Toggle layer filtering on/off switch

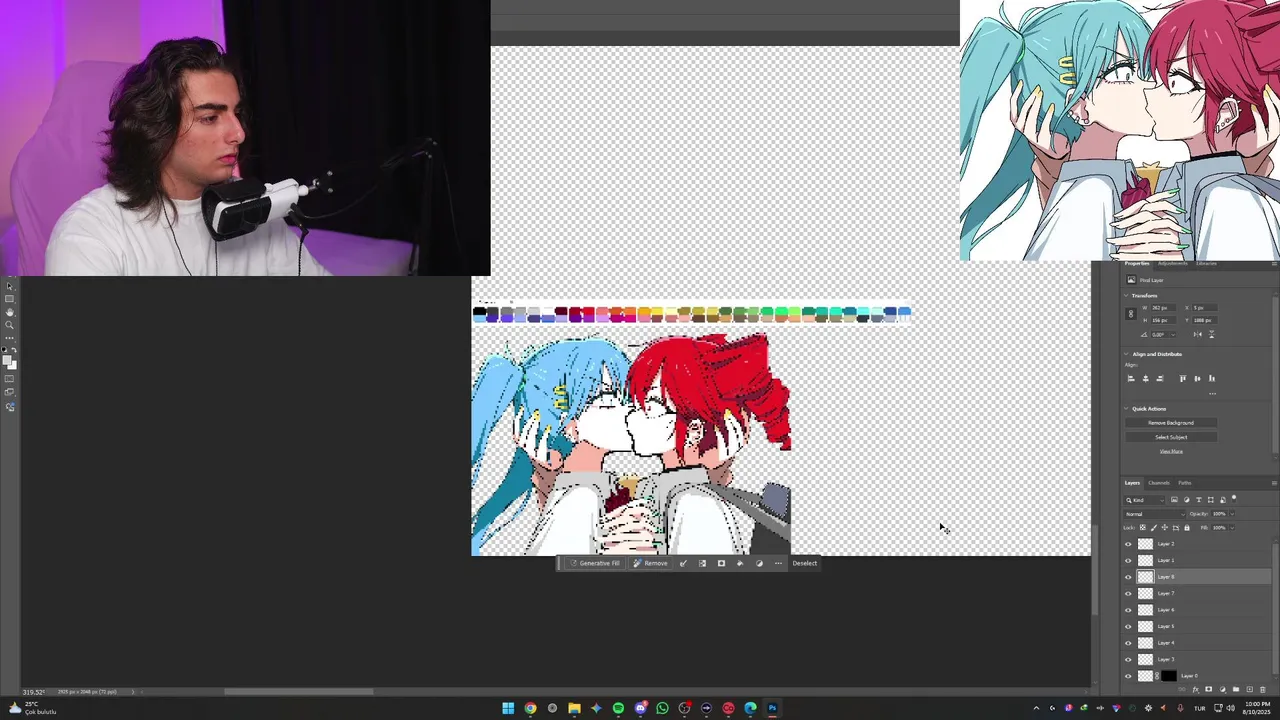click(x=1234, y=498)
